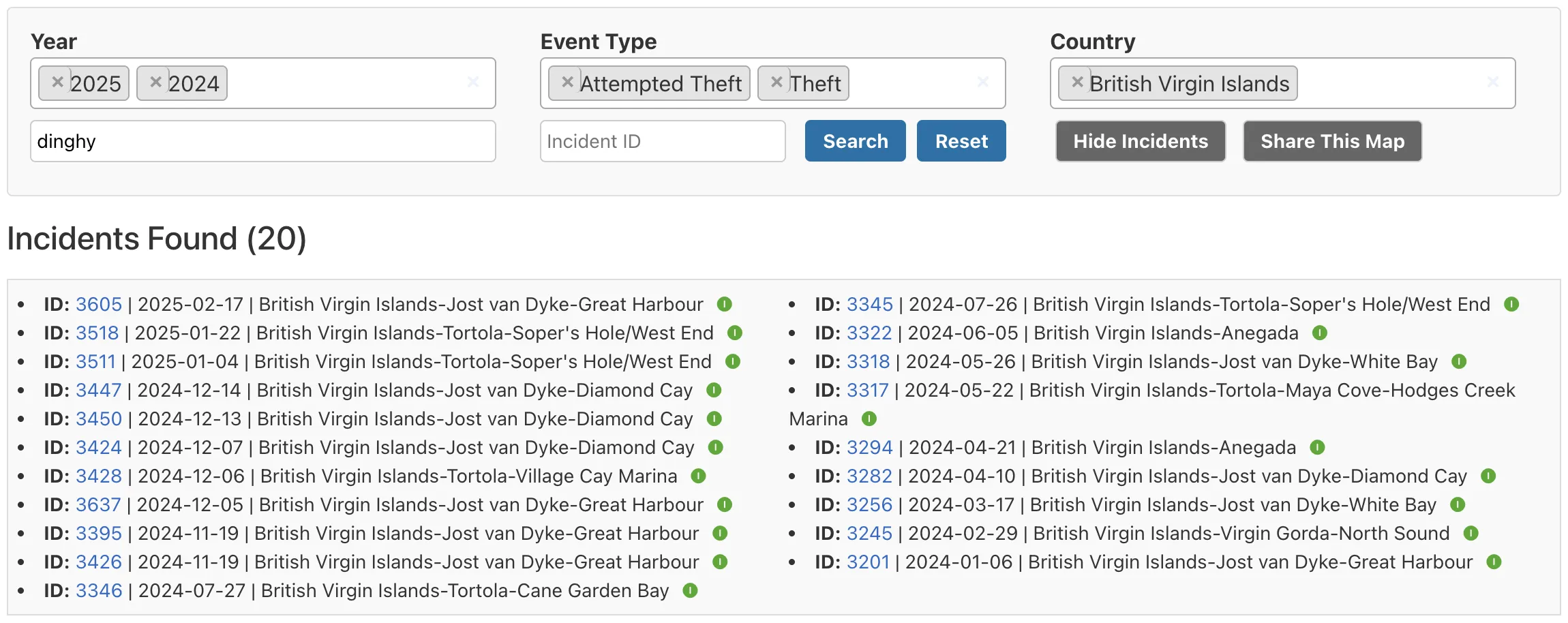
Task: Hide incidents using the Hide Incidents button
Action: 1140,141
